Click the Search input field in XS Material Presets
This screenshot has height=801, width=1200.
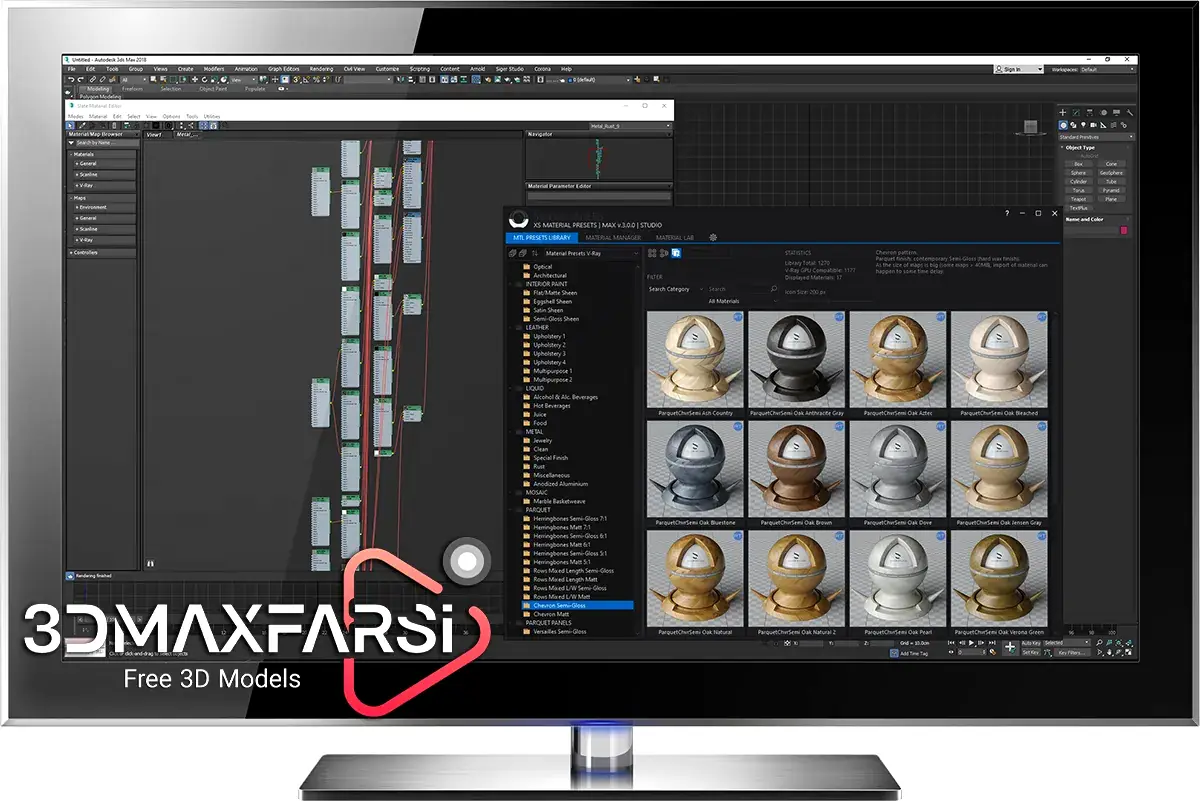click(737, 289)
